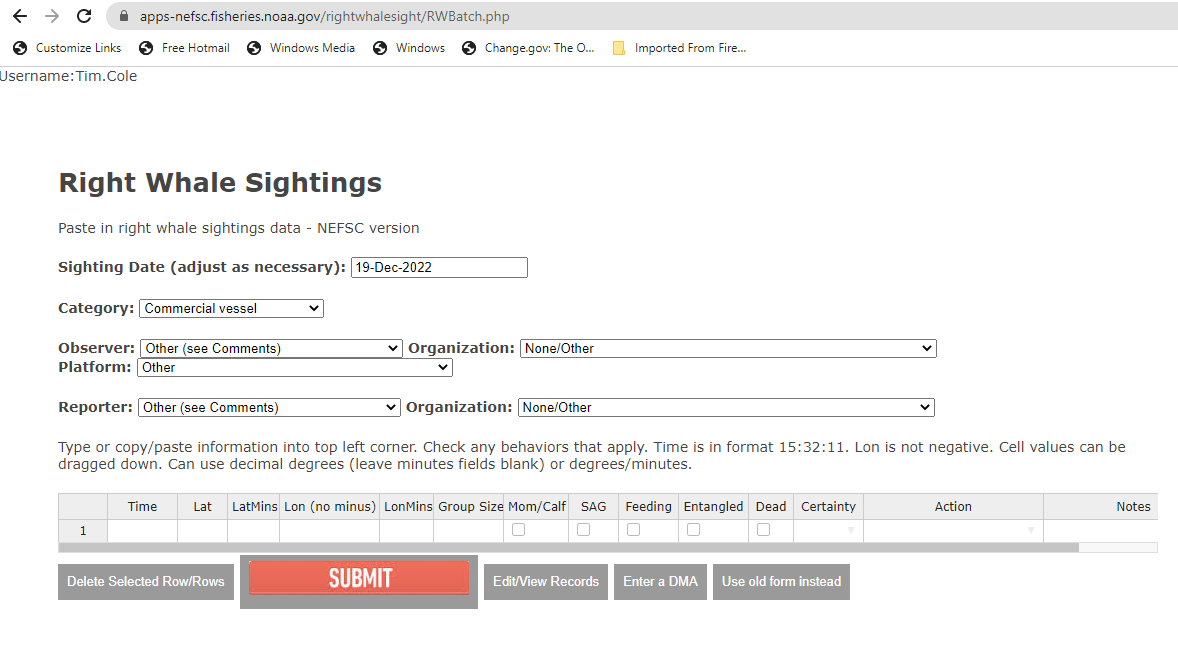Viewport: 1178px width, 645px height.
Task: Click the Sighting Date input field
Action: (438, 268)
